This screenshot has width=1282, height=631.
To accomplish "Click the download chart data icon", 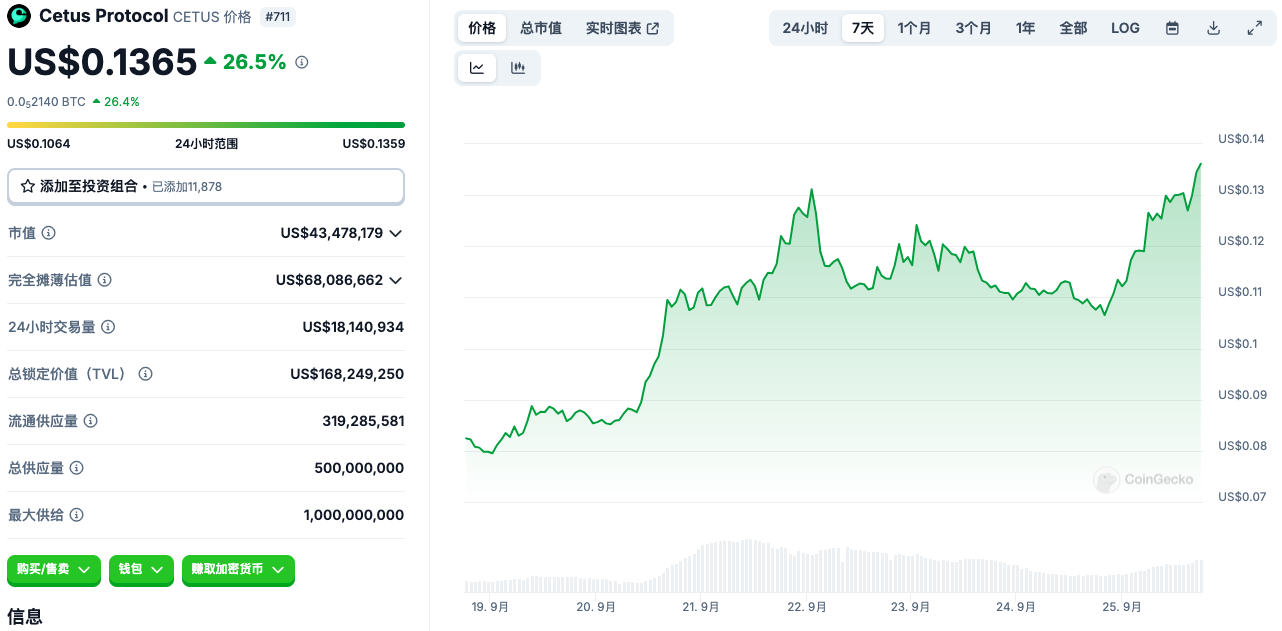I will pos(1213,28).
